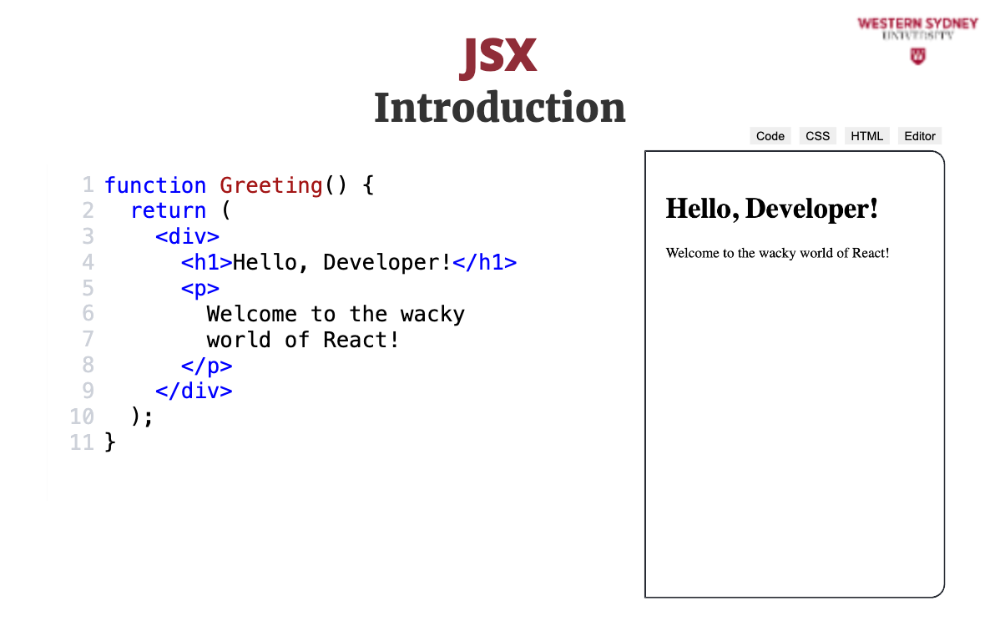Click line number 1 in the code gutter
The image size is (1000, 624).
click(x=88, y=185)
